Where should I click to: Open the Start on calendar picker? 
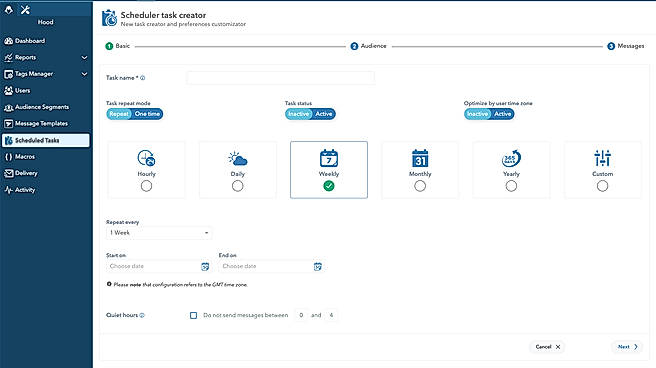[x=205, y=266]
